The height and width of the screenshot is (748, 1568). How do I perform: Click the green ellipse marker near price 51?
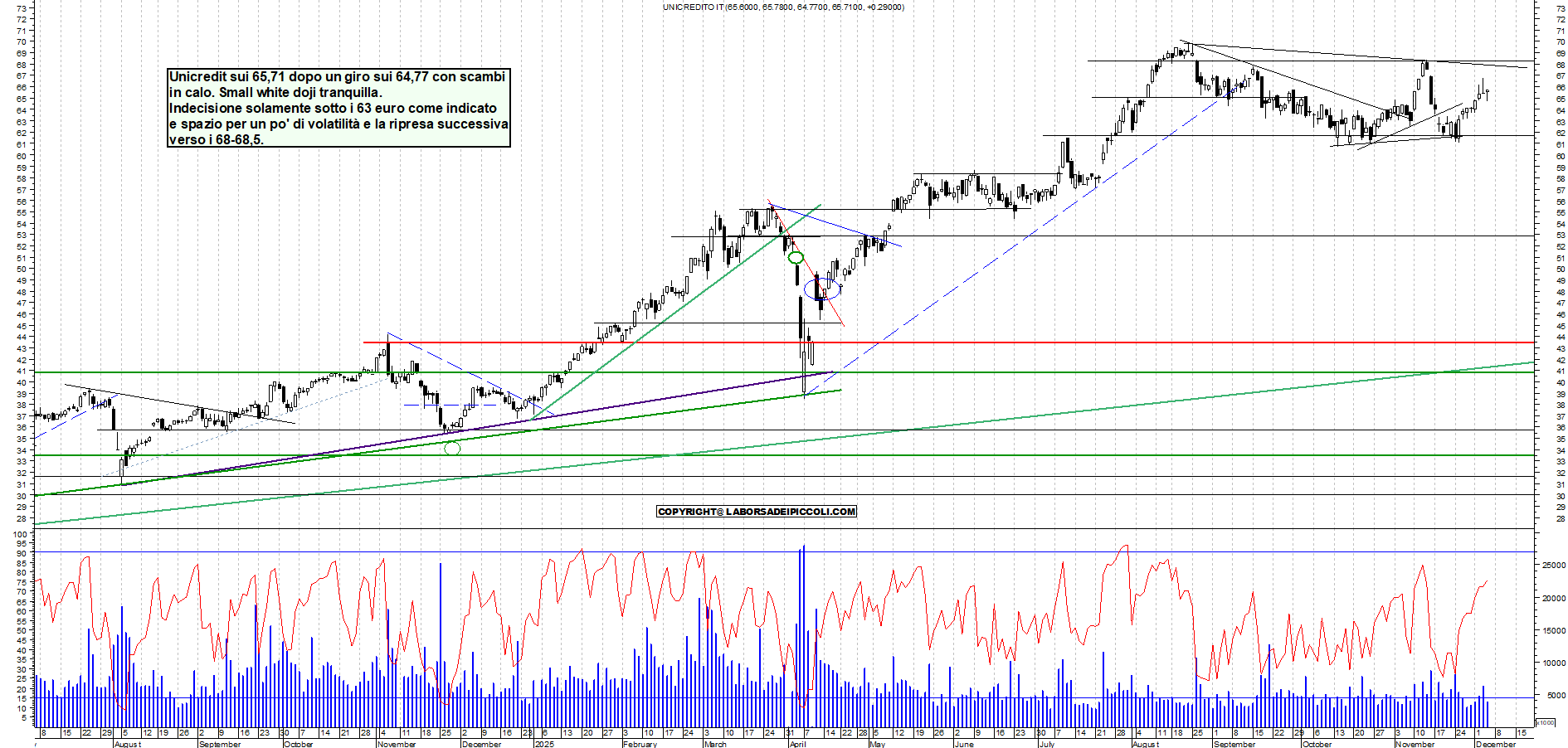point(796,258)
